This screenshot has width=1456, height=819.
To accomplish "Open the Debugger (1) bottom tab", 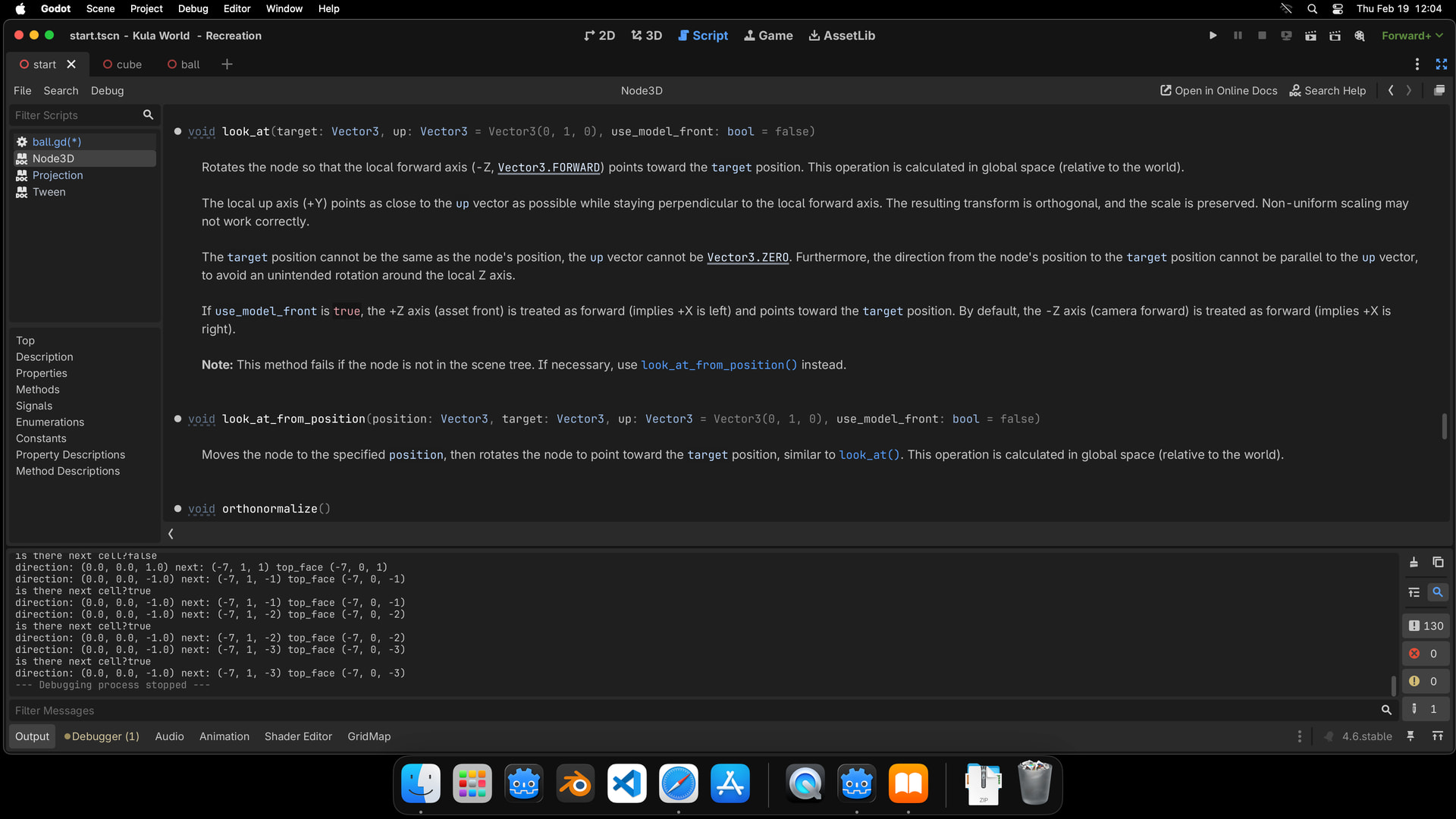I will (102, 736).
